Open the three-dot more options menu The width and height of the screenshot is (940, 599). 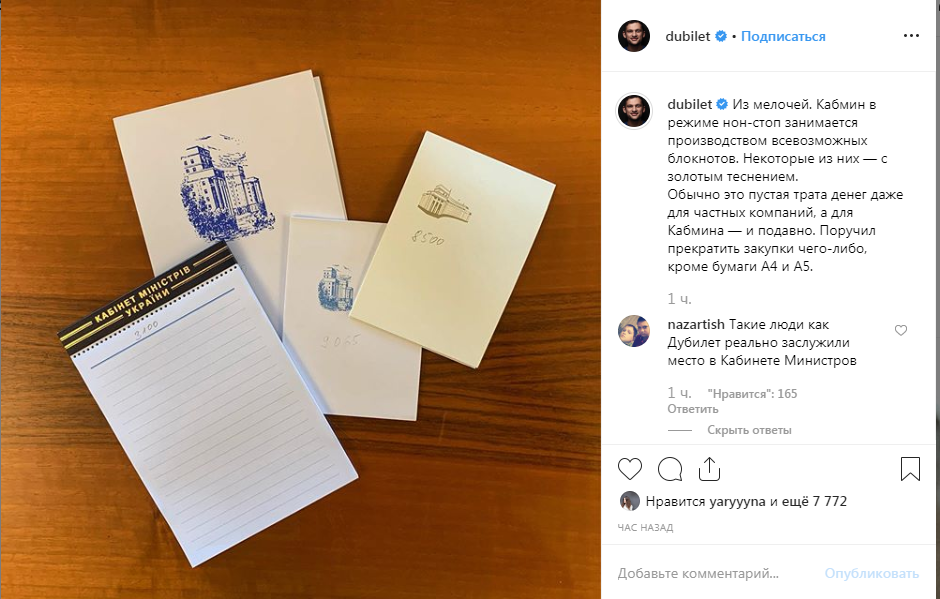tap(911, 36)
